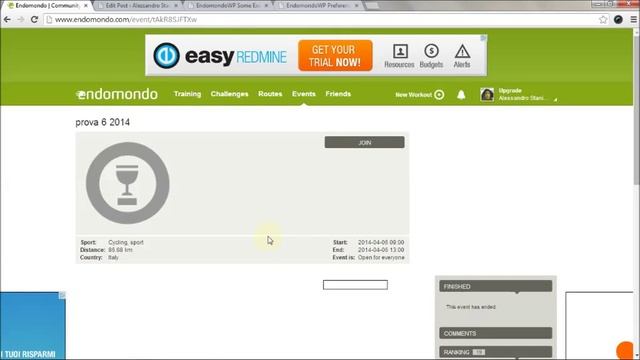
Task: Click the Cycling, sport value
Action: 126,242
